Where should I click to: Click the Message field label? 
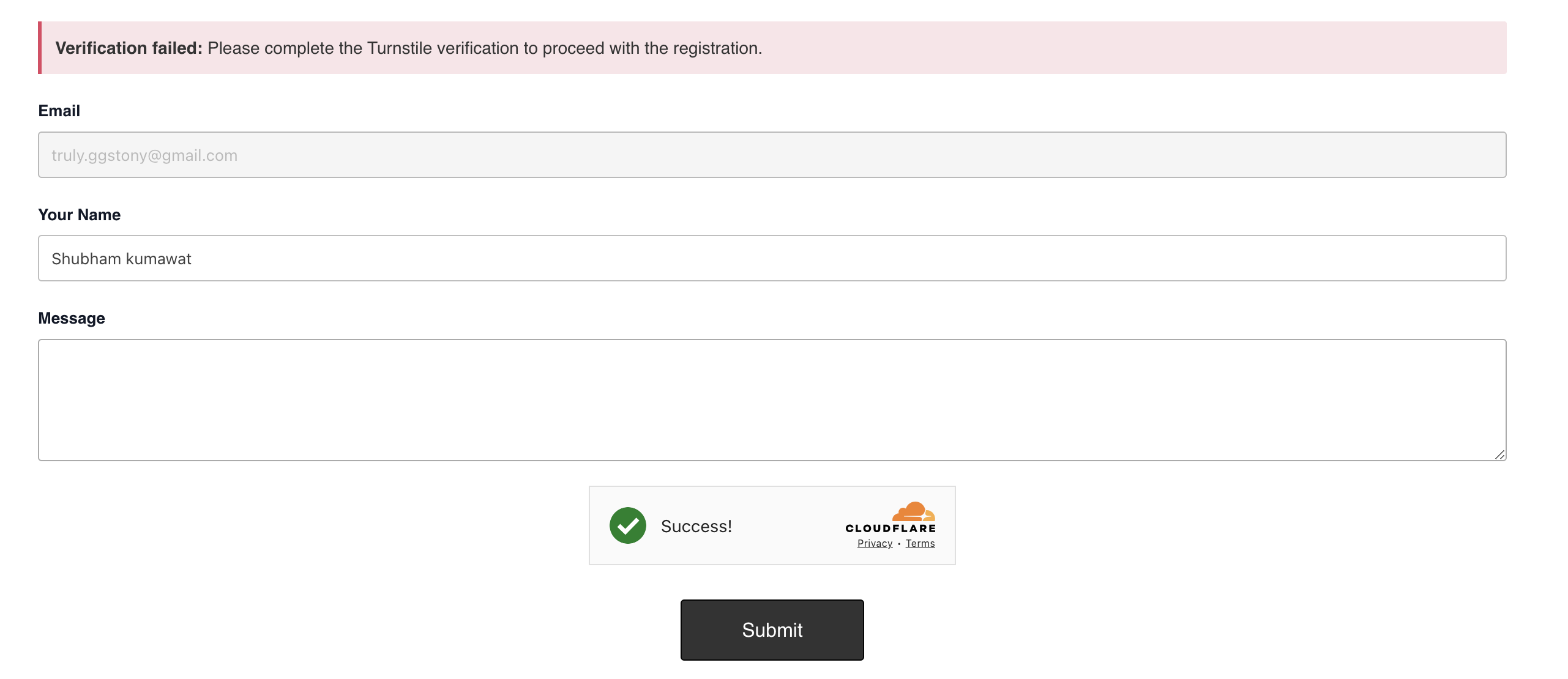pos(72,318)
